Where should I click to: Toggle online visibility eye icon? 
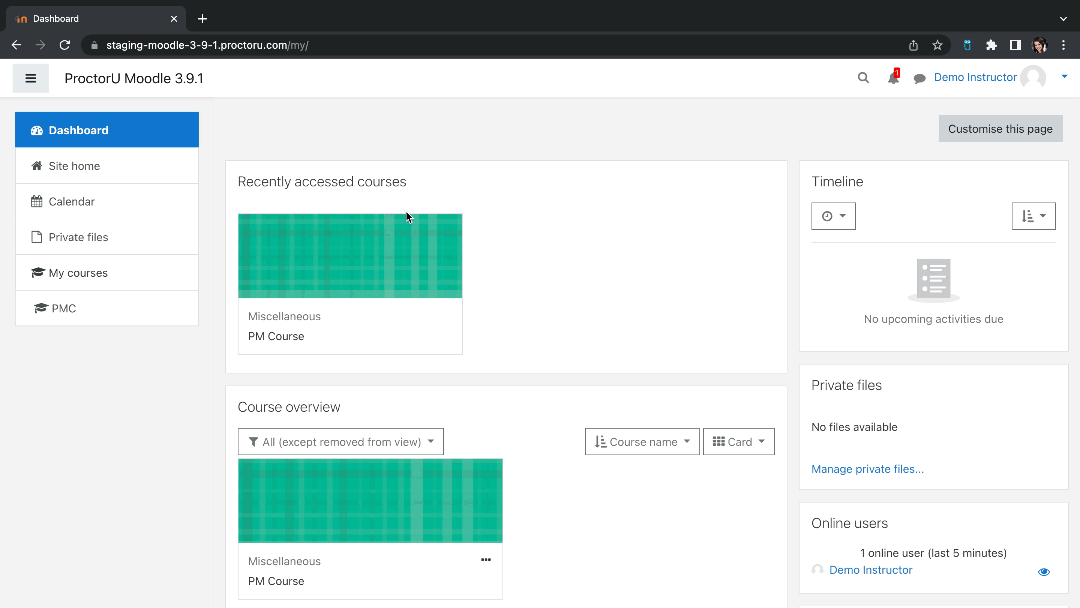point(1043,572)
